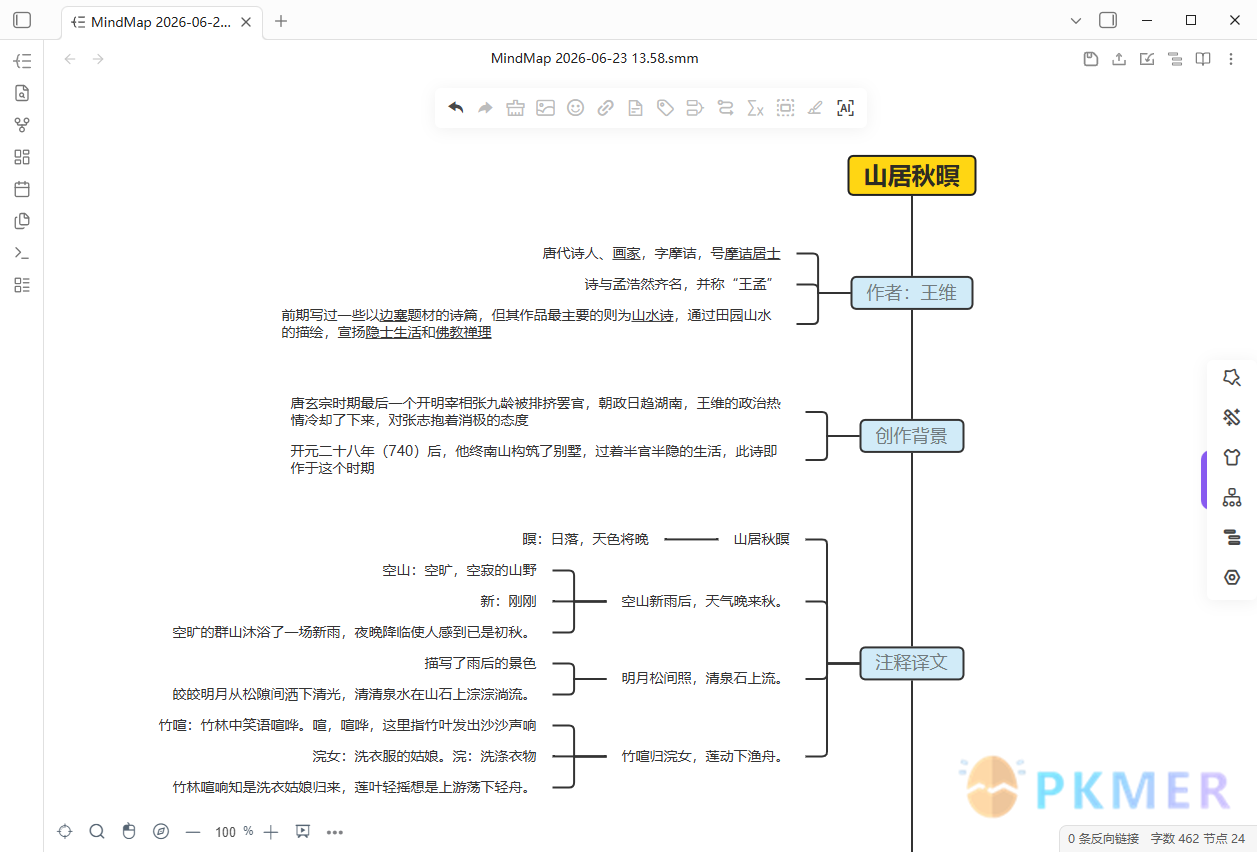1257x852 pixels.
Task: Save the mind map with the floppy disk icon
Action: tap(1091, 59)
